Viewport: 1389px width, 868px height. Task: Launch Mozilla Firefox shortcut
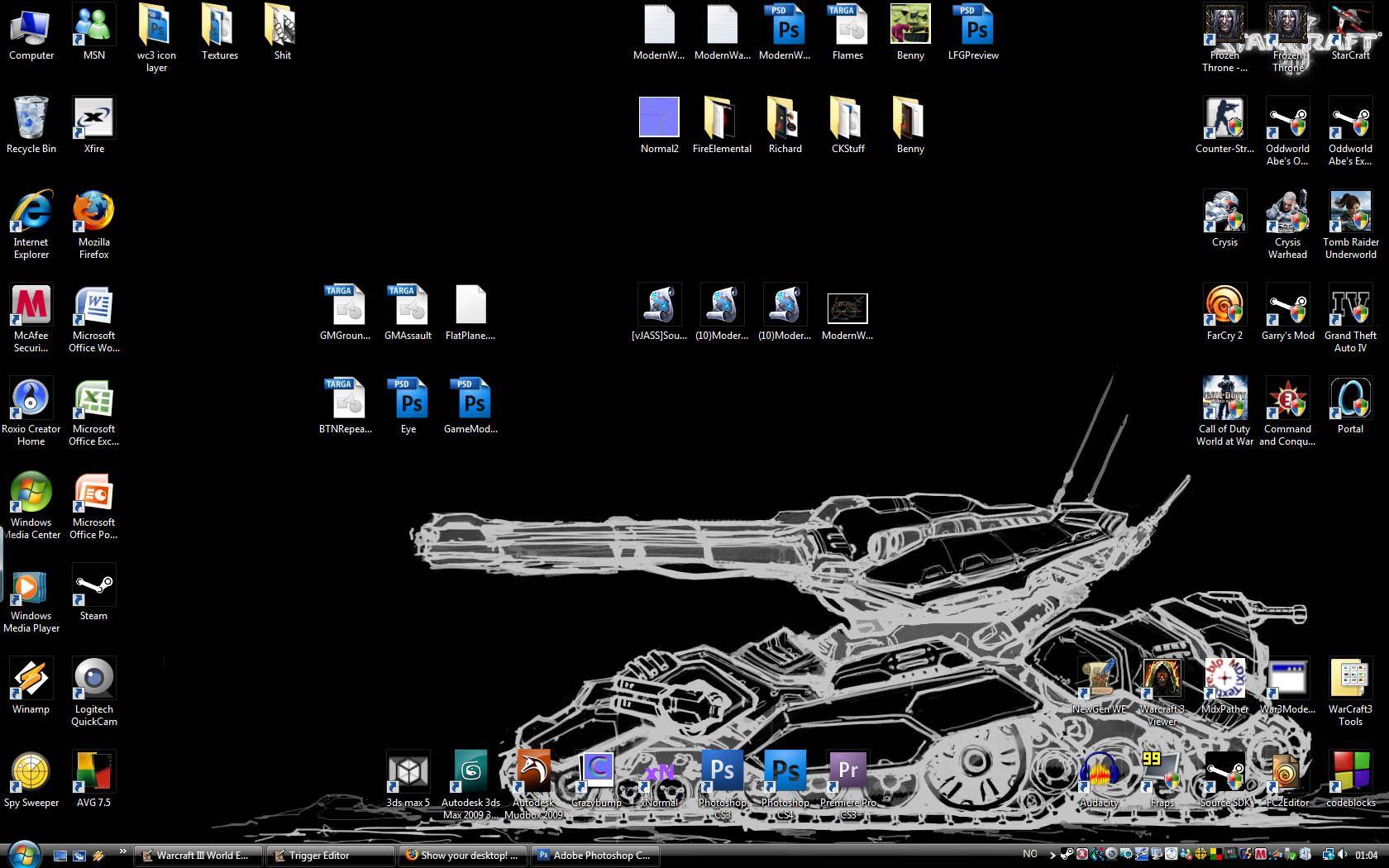tap(94, 225)
